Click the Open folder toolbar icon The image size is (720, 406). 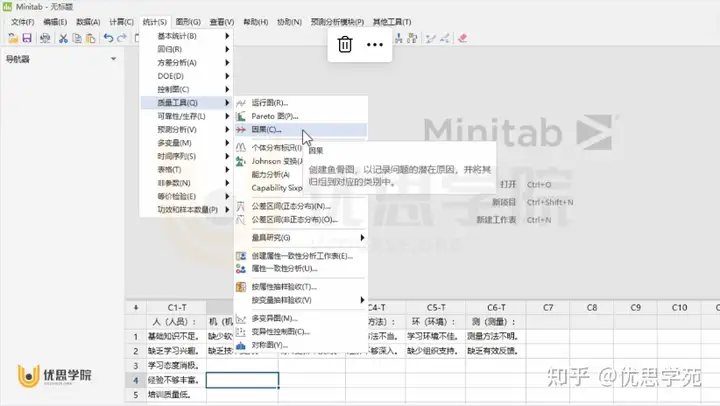pos(13,38)
